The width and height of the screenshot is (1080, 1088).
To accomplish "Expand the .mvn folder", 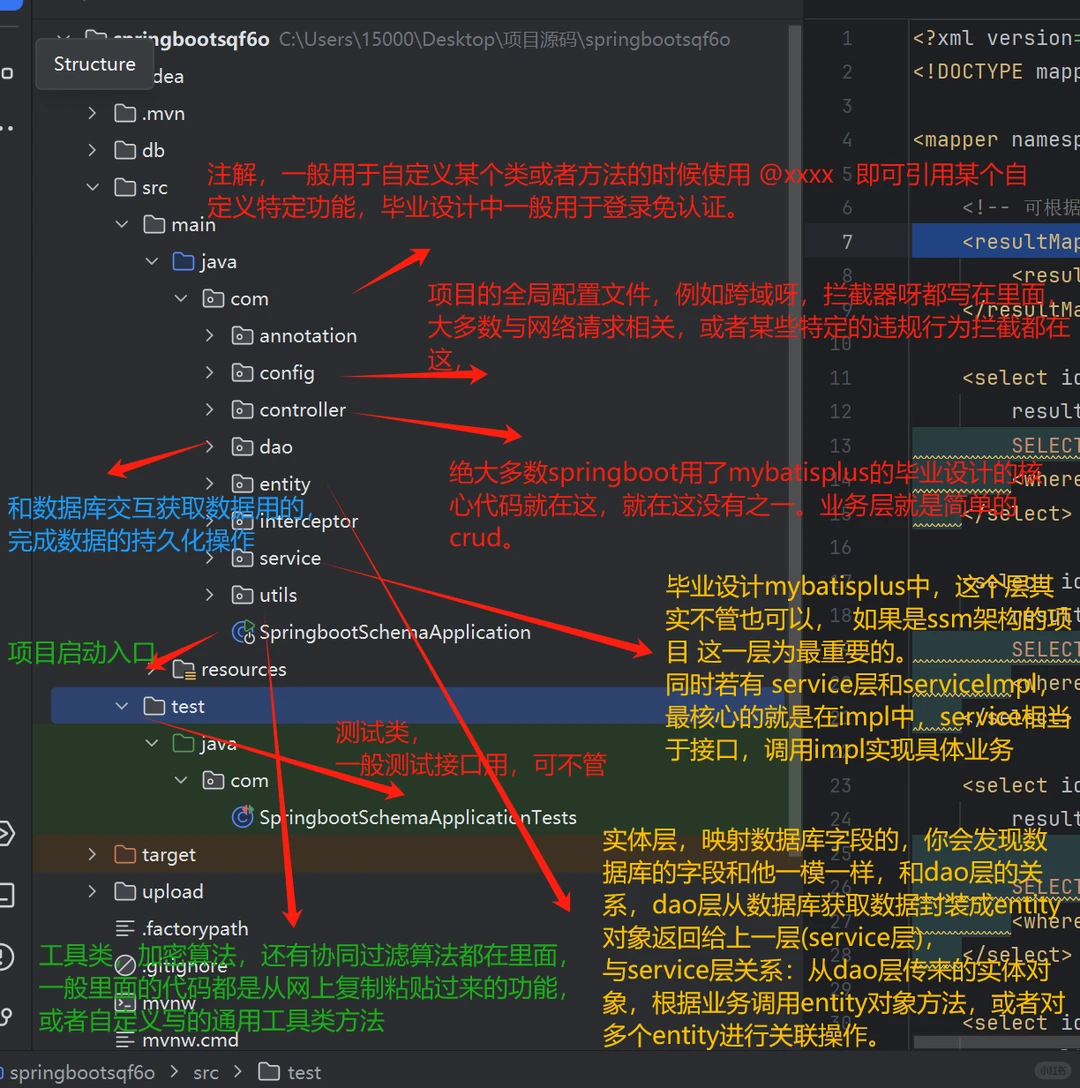I will pyautogui.click(x=90, y=113).
